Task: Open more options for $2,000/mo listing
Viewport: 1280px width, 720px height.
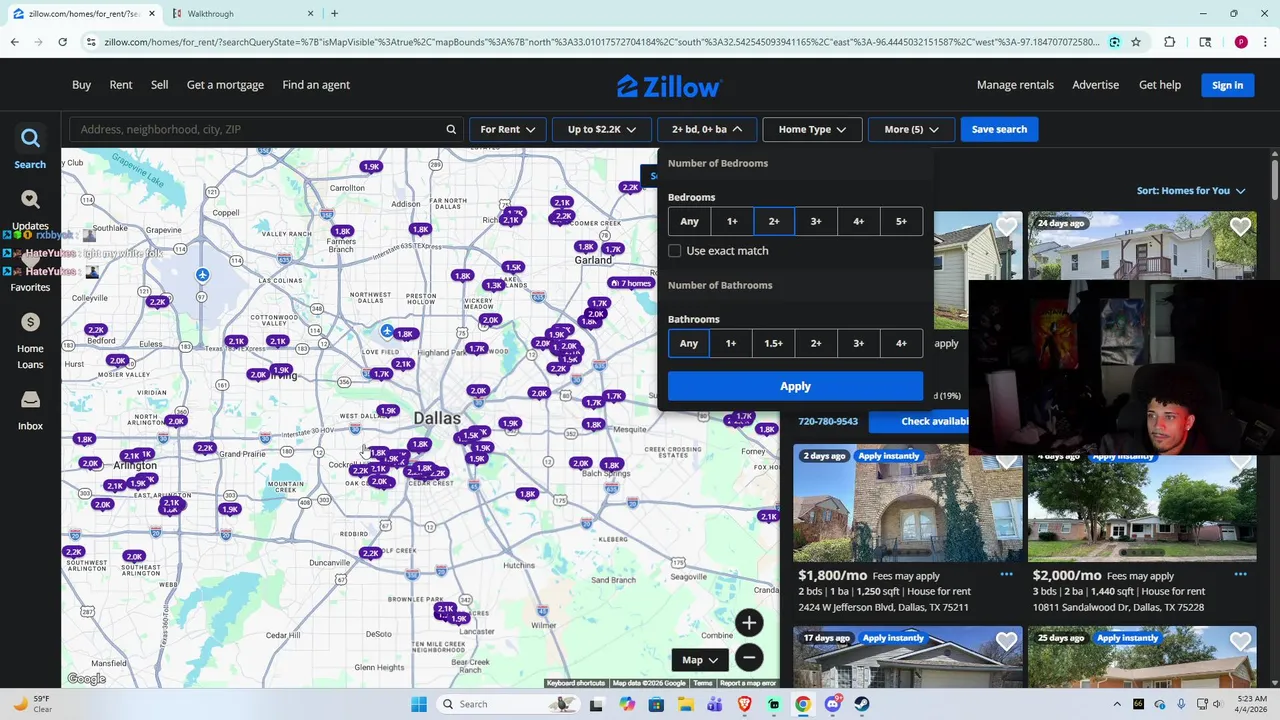Action: 1240,575
